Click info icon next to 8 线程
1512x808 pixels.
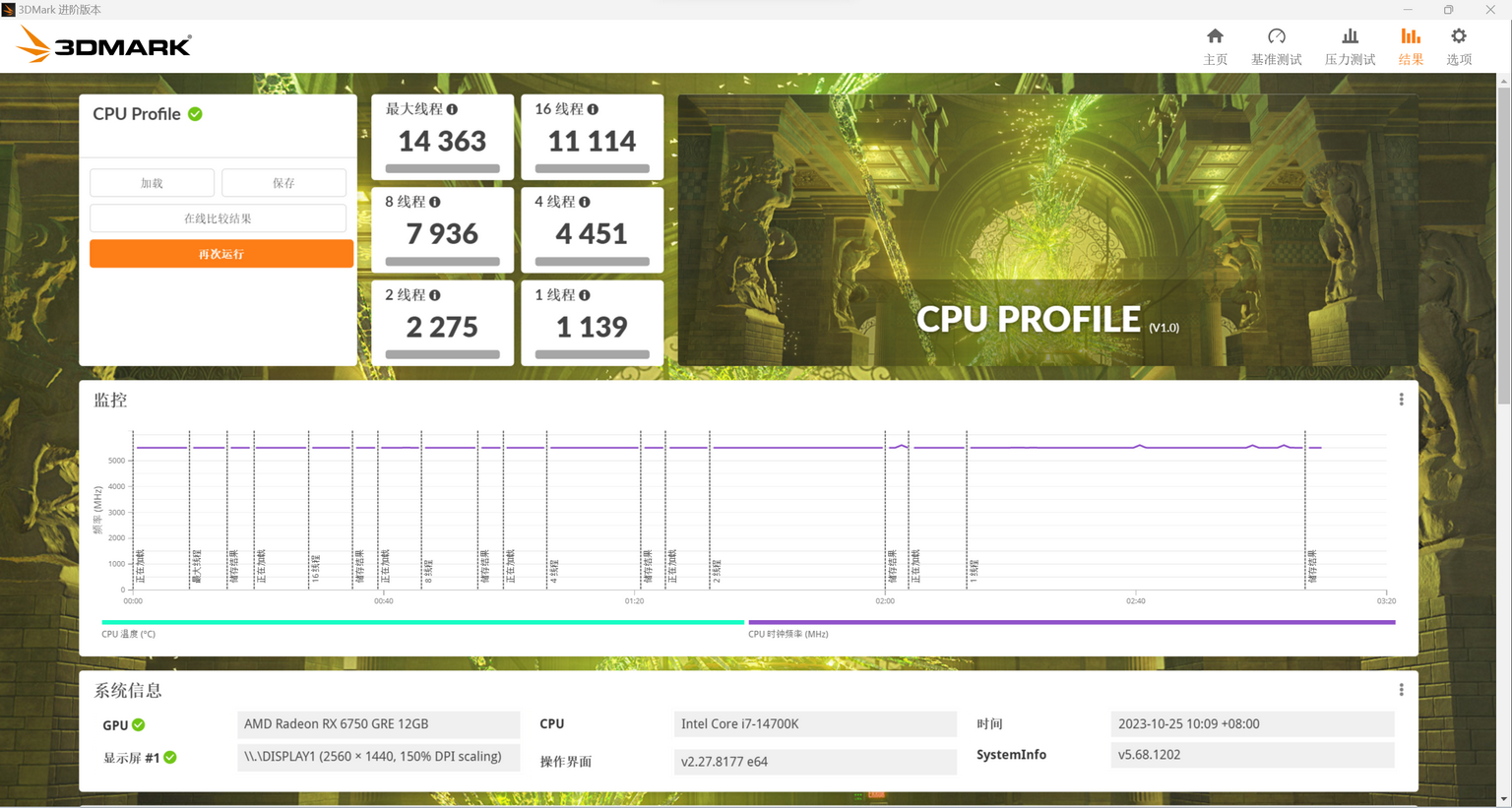[434, 202]
